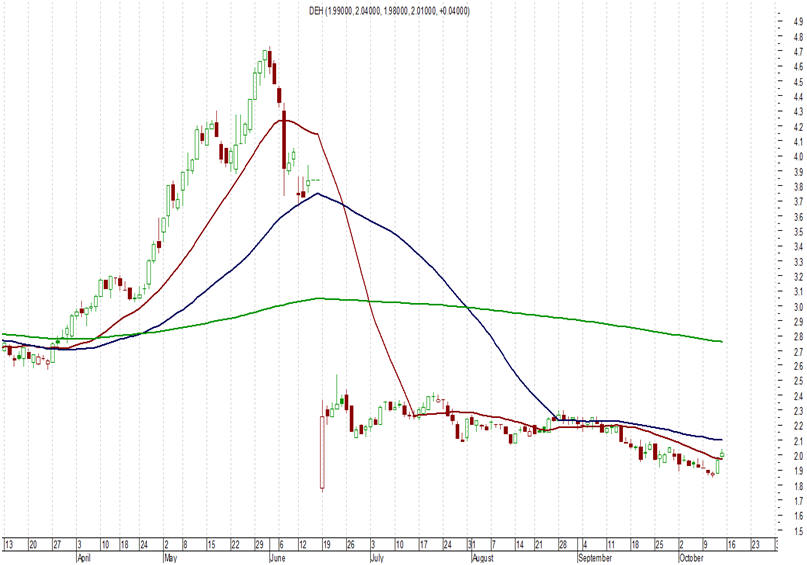
Task: Select the 20 date axis label
Action: pos(33,544)
